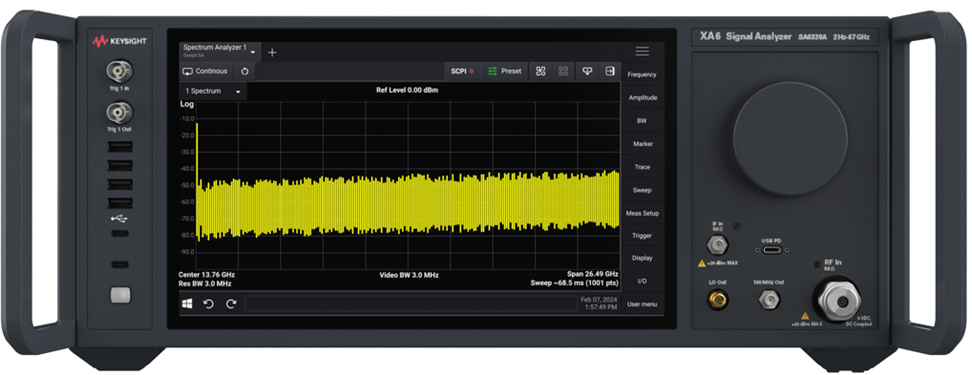Image resolution: width=972 pixels, height=375 pixels.
Task: Open the 1 Spectrum window dropdown
Action: click(237, 92)
